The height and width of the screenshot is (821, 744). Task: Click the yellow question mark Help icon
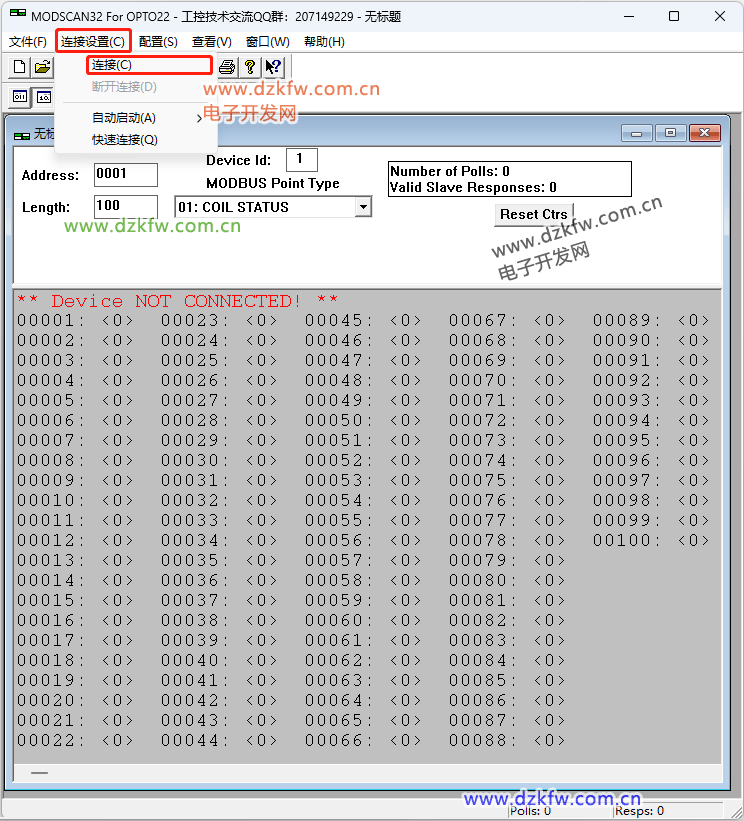[250, 67]
